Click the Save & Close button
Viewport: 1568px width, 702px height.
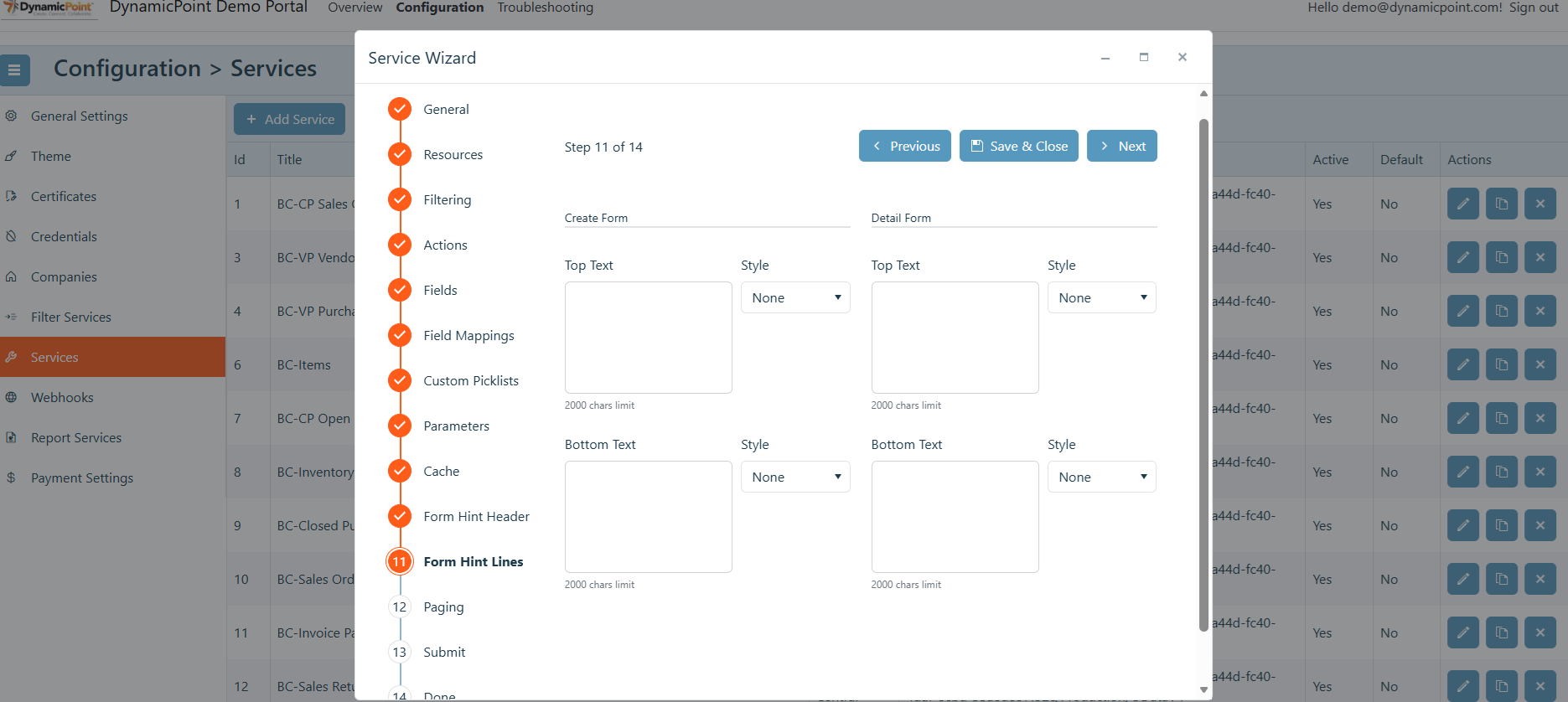[1019, 146]
